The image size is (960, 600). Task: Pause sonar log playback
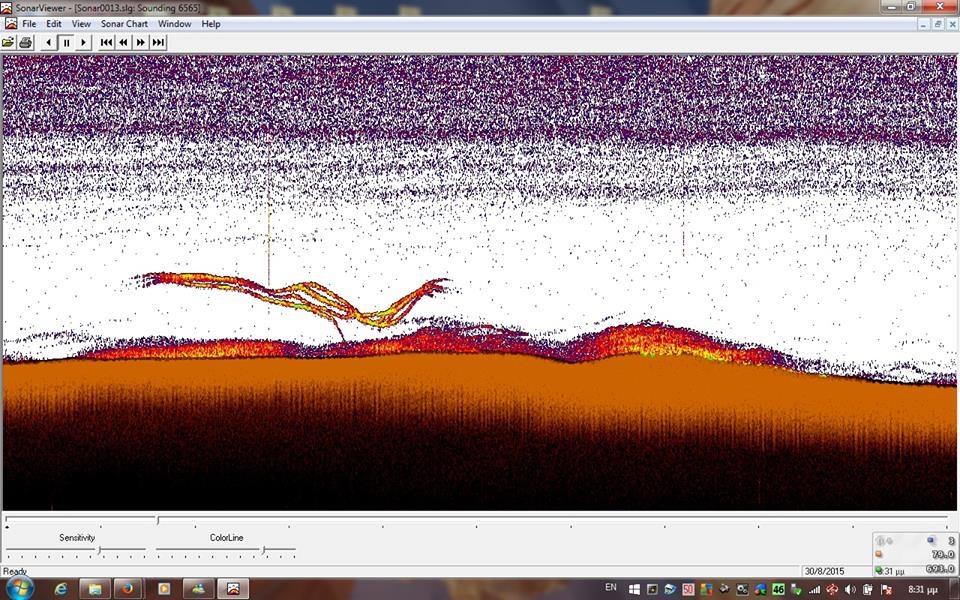point(66,42)
